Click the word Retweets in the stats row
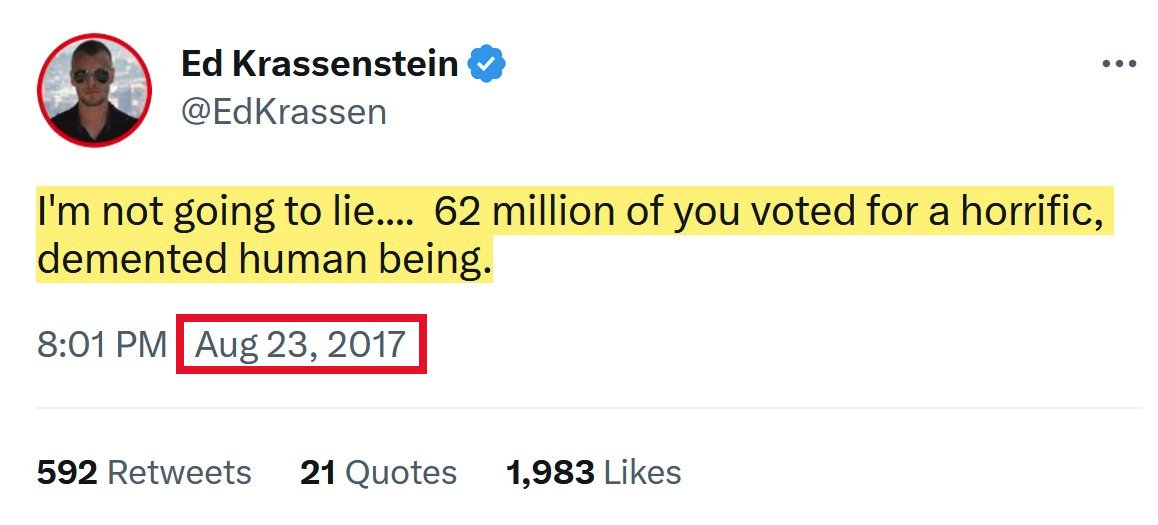This screenshot has width=1158, height=525. tap(179, 472)
